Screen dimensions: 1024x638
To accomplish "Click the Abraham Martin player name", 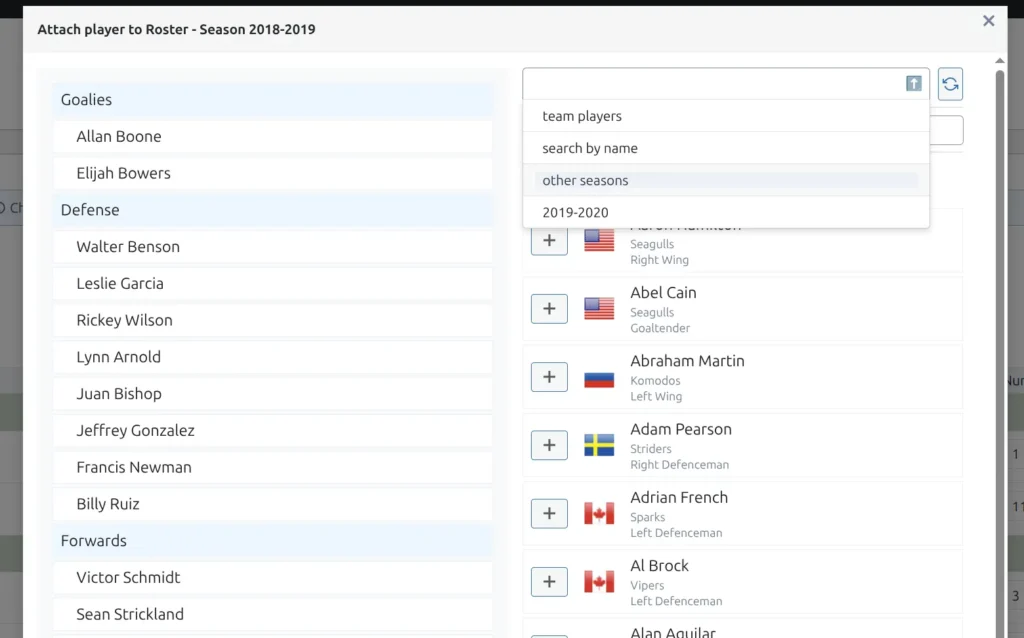I will [x=687, y=361].
